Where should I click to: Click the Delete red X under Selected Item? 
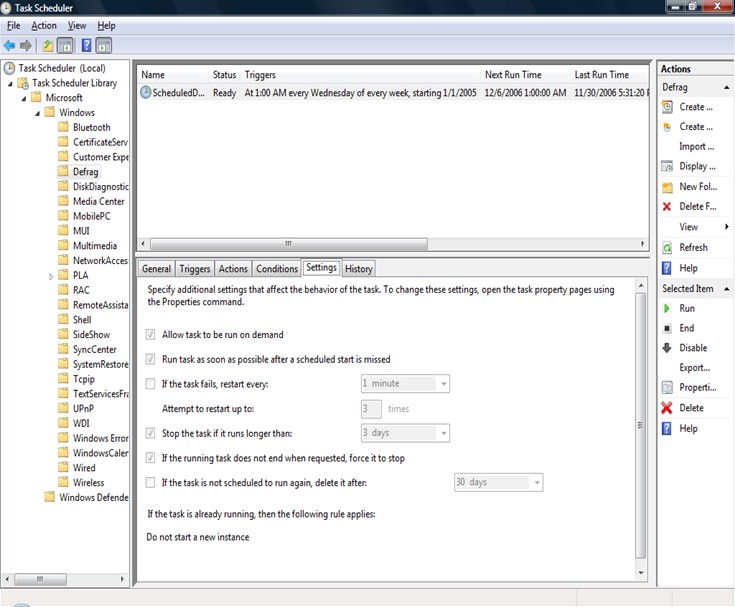667,408
